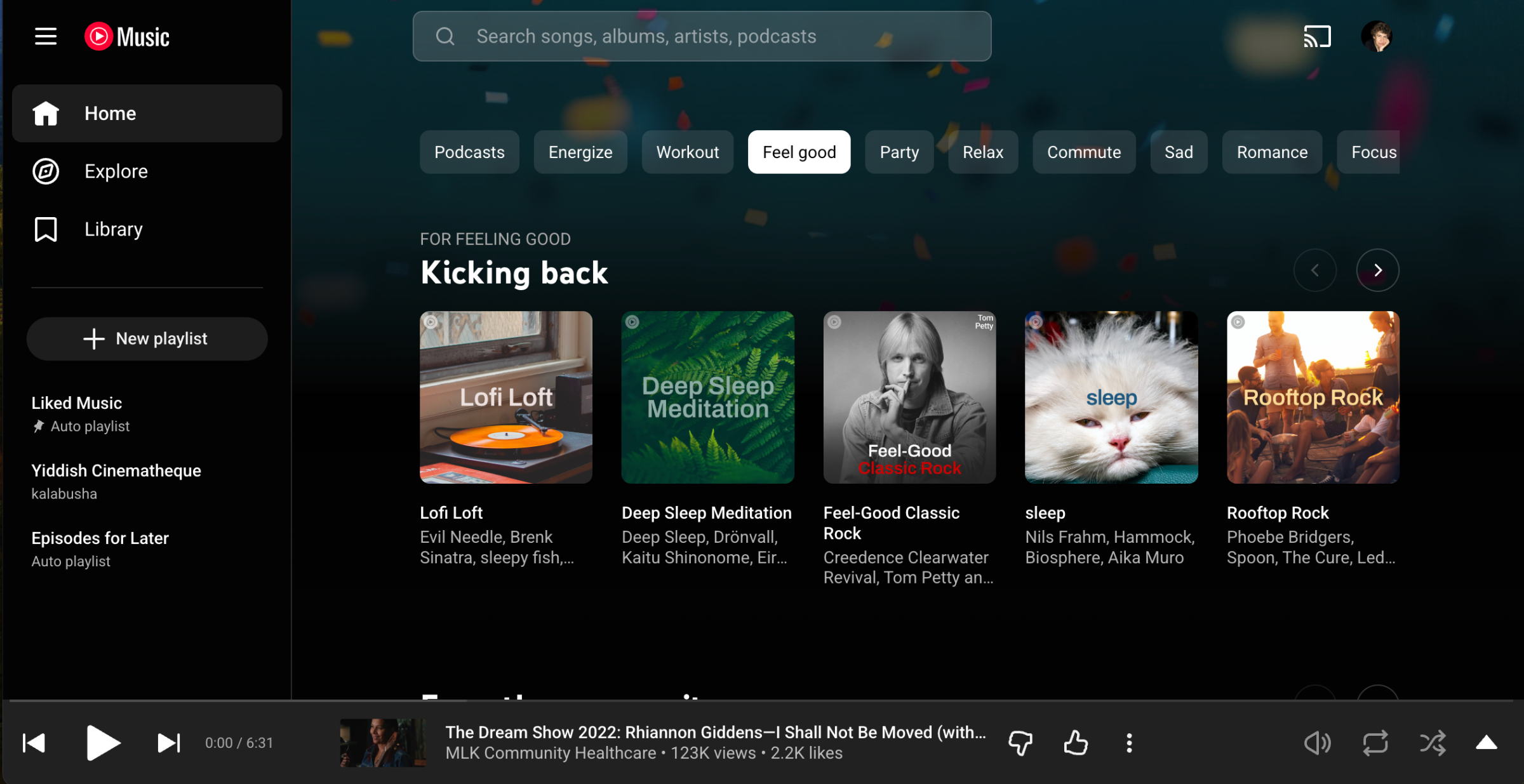Advance the Kicking back carousel forward
This screenshot has height=784, width=1524.
pyautogui.click(x=1377, y=270)
